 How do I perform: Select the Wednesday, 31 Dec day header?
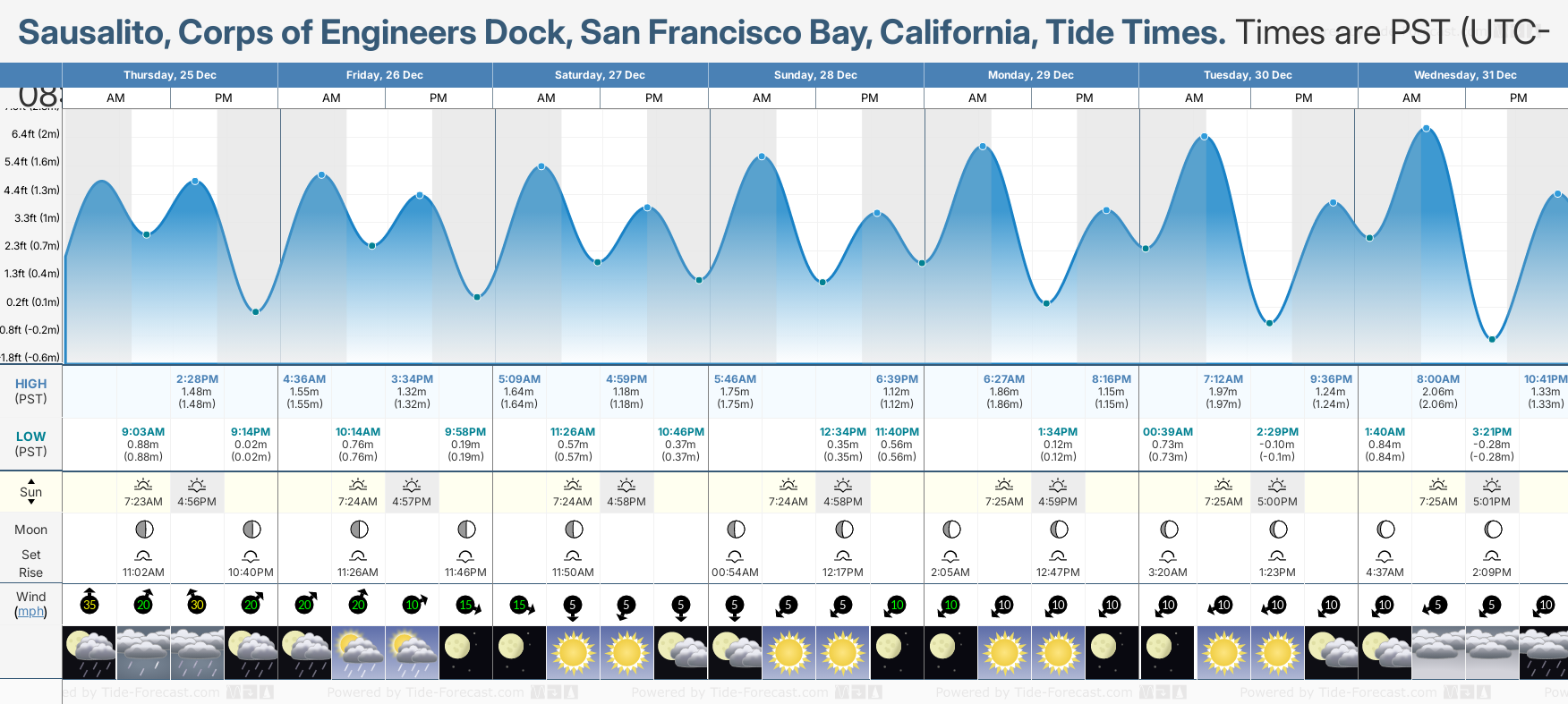point(1464,75)
